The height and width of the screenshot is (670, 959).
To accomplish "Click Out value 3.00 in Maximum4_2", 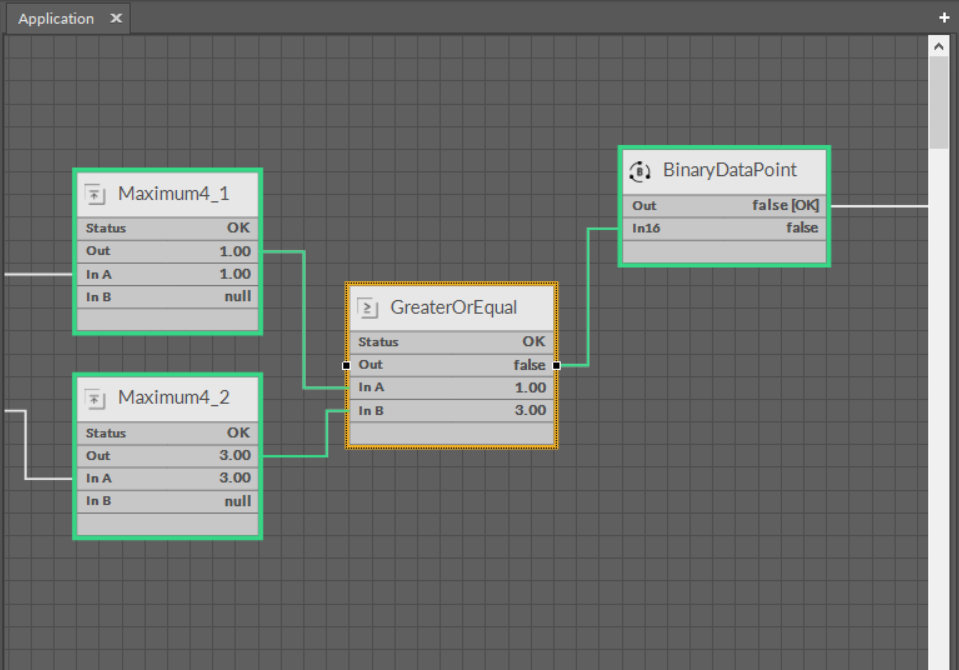I will 235,456.
